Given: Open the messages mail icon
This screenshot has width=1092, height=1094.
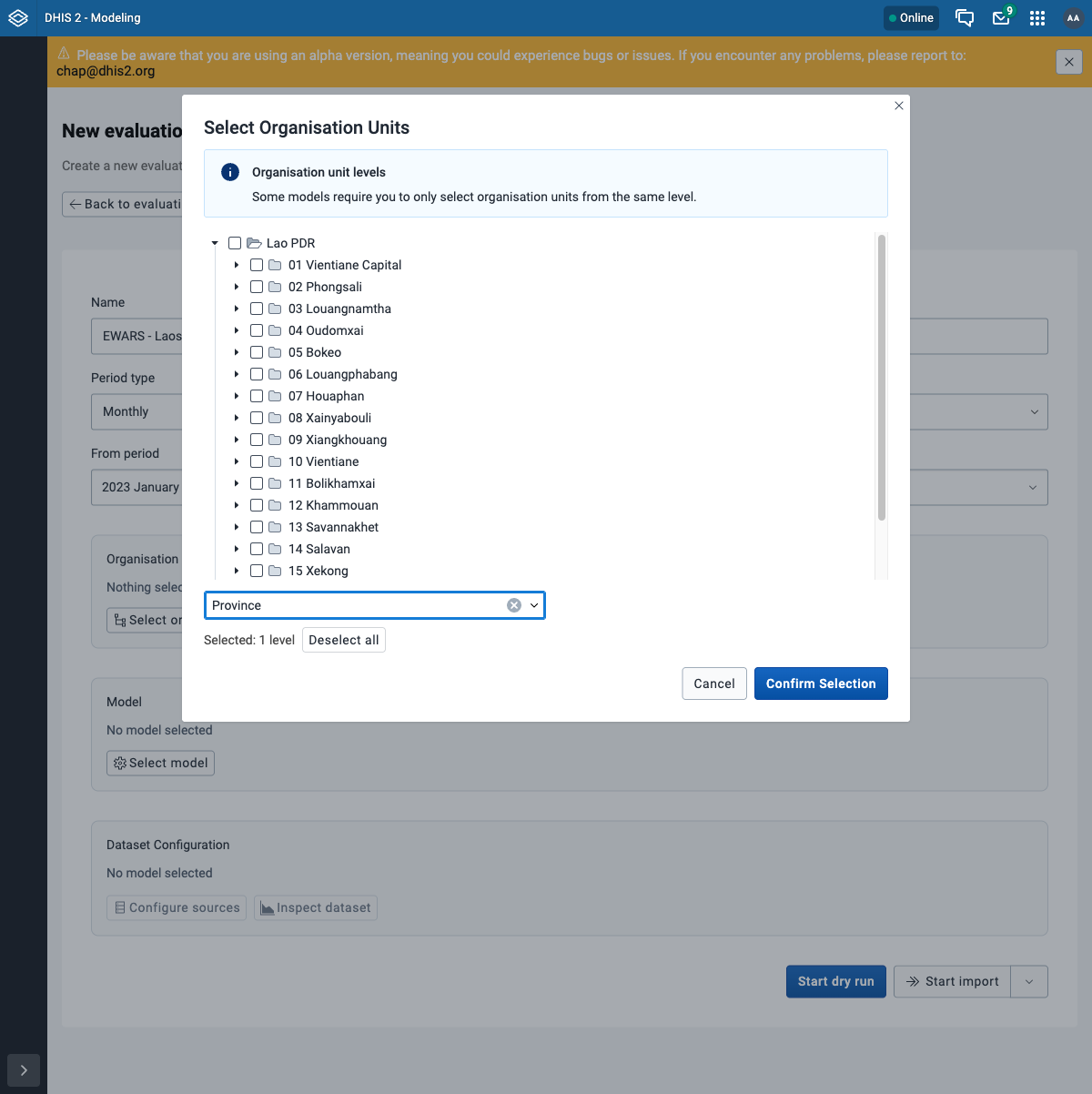Looking at the screenshot, I should tap(1001, 18).
